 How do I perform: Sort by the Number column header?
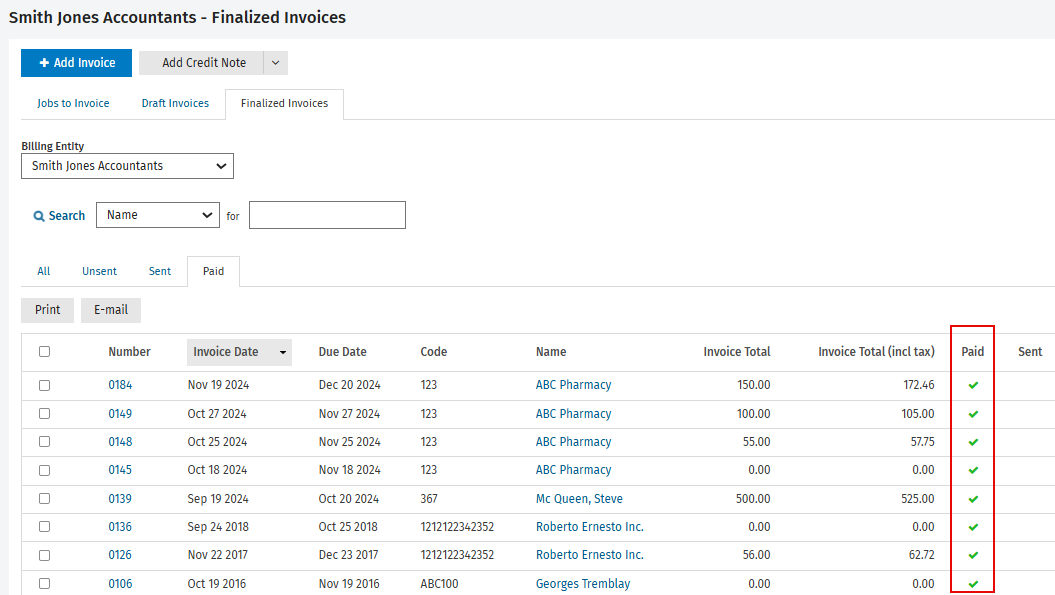[129, 352]
